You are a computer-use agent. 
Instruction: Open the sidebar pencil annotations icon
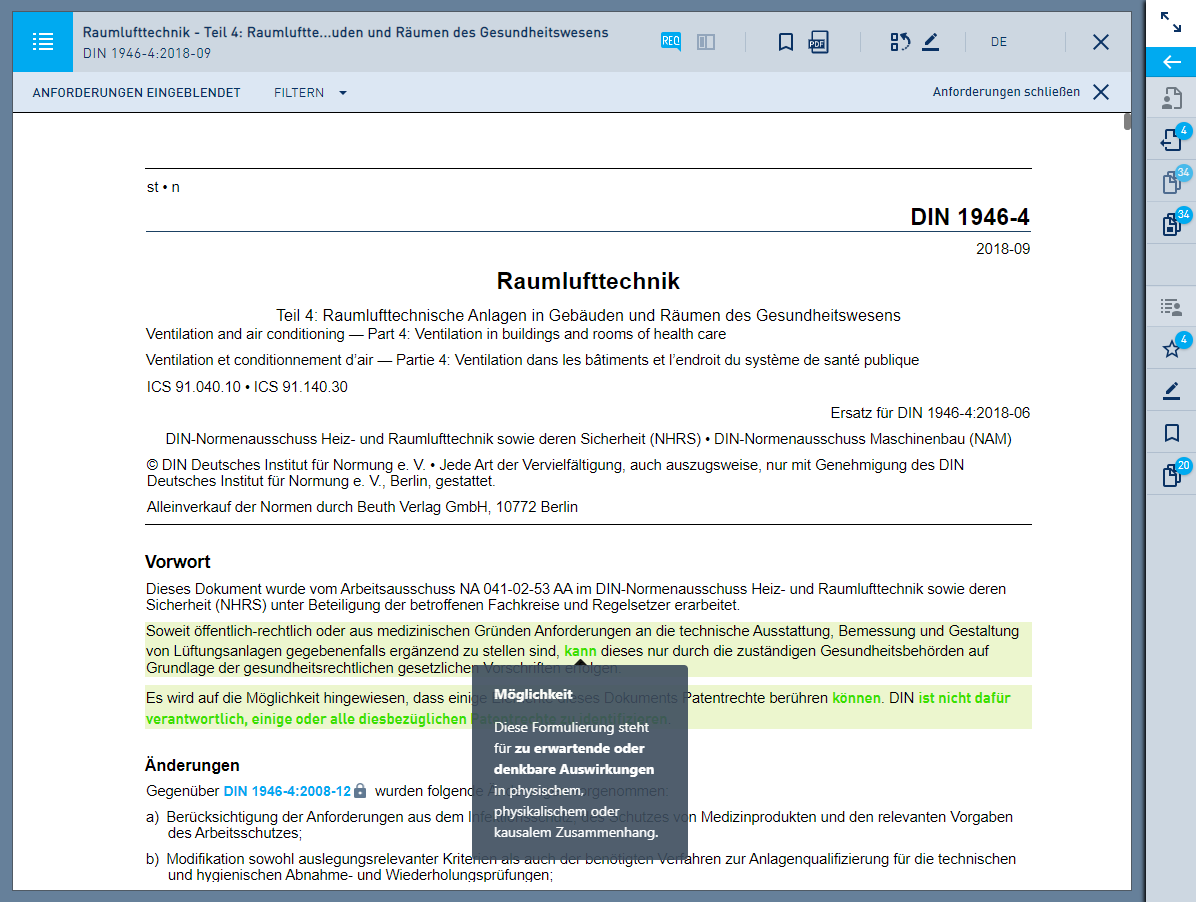[1172, 391]
